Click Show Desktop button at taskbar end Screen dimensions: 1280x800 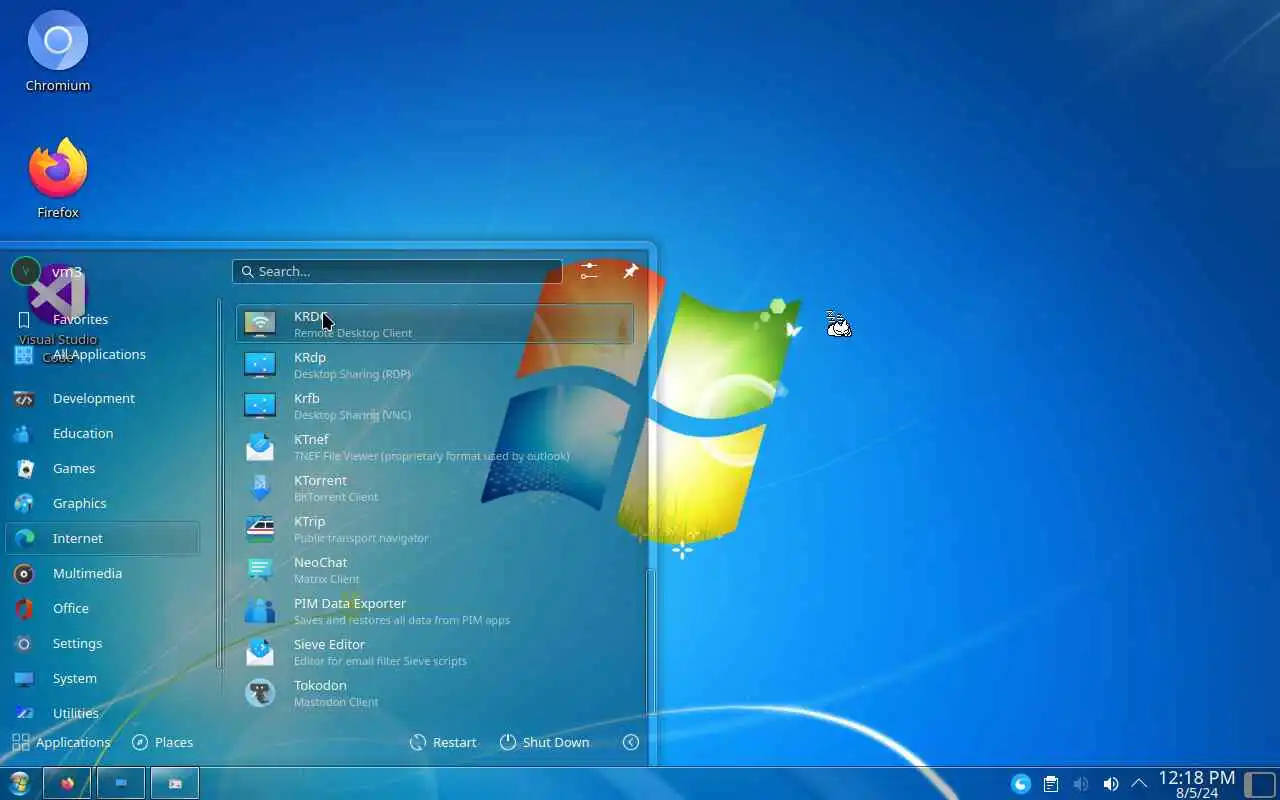[1260, 784]
